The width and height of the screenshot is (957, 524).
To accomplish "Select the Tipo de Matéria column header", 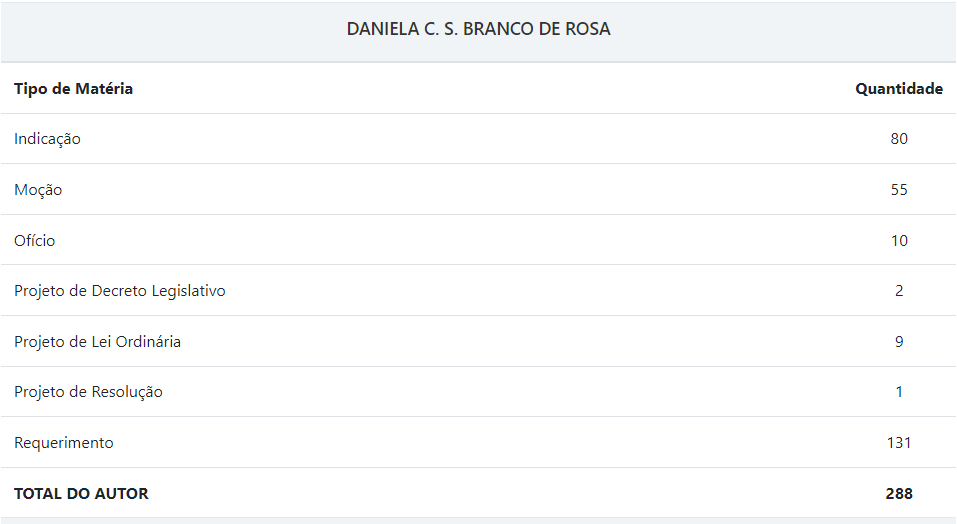I will (x=73, y=88).
